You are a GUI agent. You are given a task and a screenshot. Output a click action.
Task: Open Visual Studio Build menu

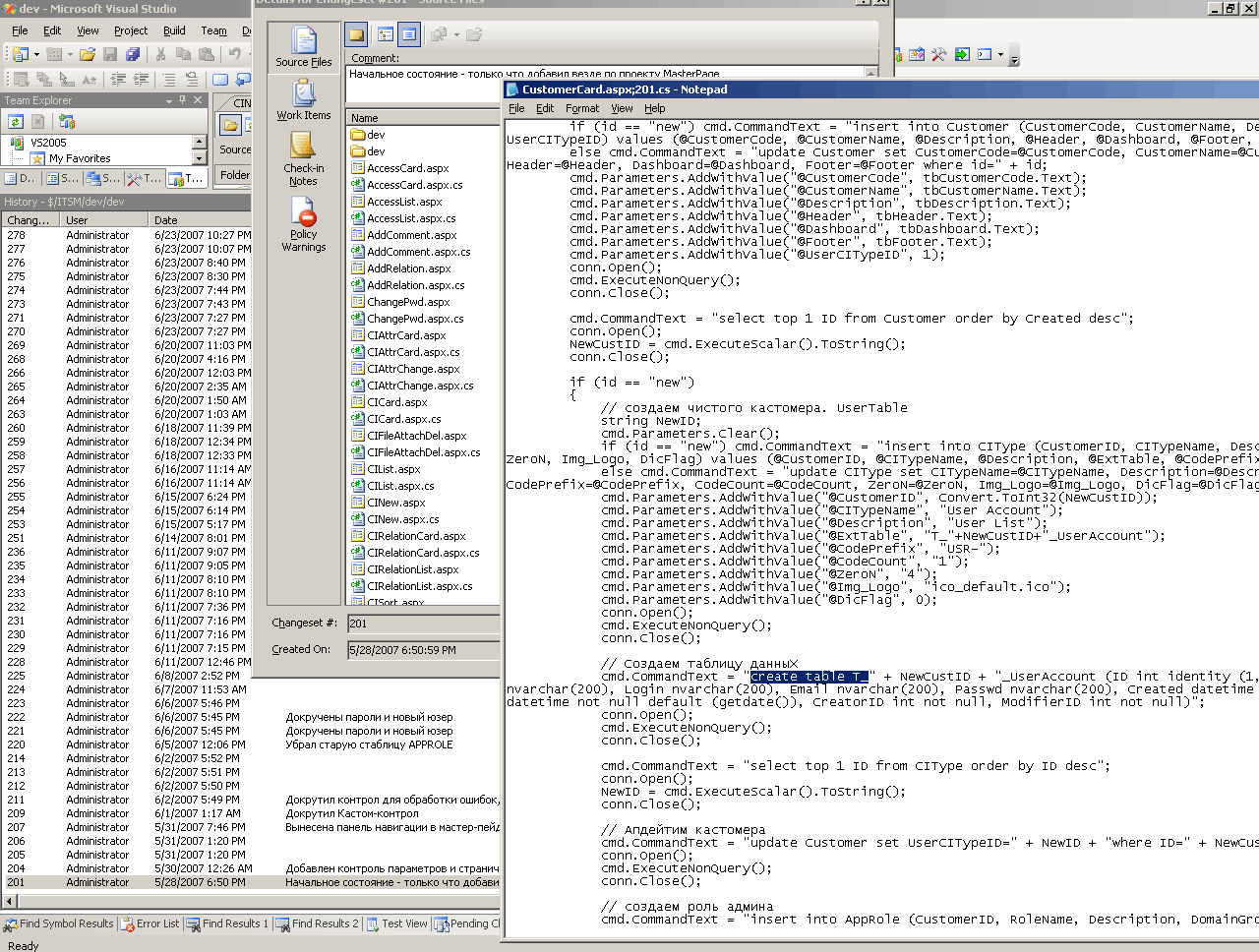pyautogui.click(x=174, y=30)
